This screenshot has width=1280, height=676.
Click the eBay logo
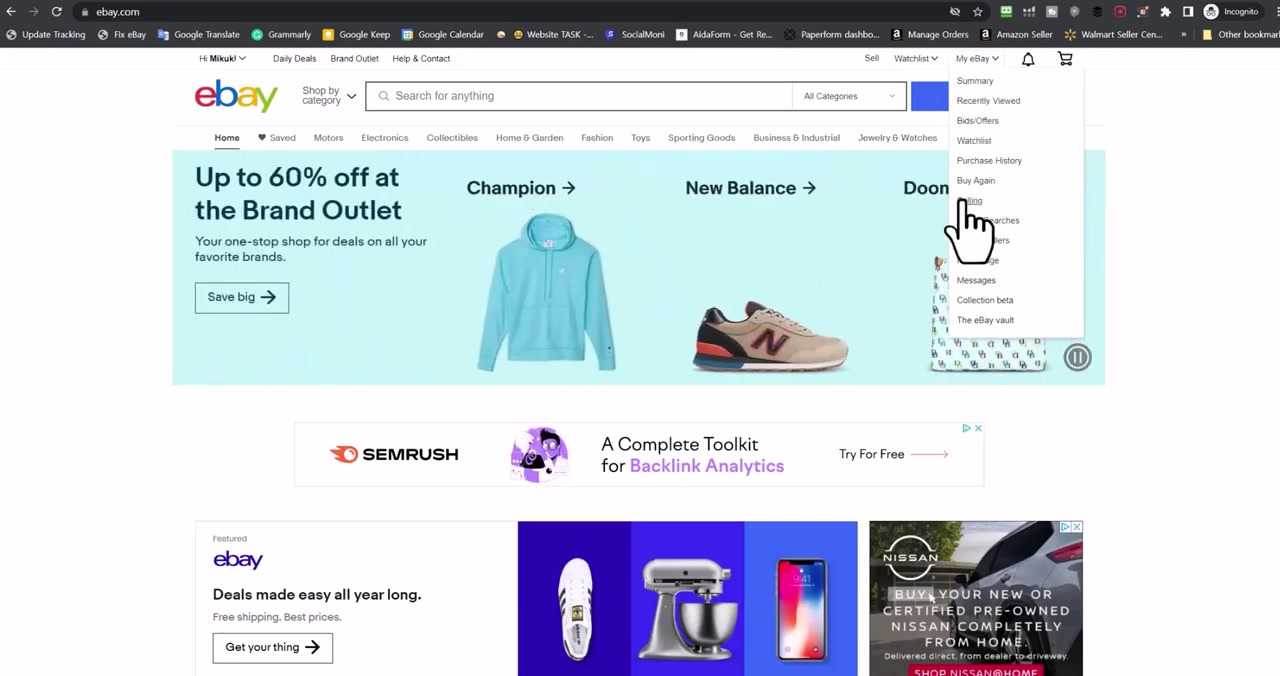tap(236, 96)
